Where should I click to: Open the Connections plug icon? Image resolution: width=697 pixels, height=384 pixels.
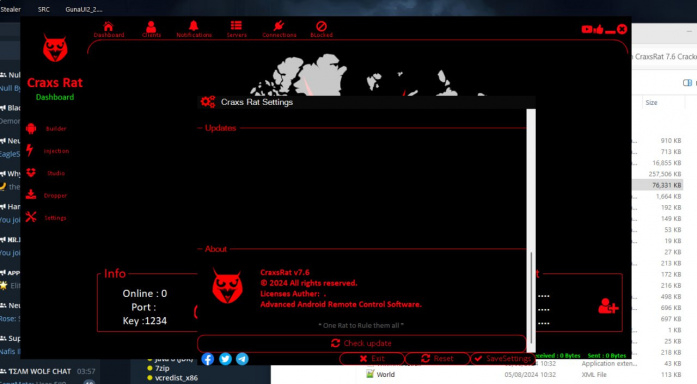coord(279,26)
